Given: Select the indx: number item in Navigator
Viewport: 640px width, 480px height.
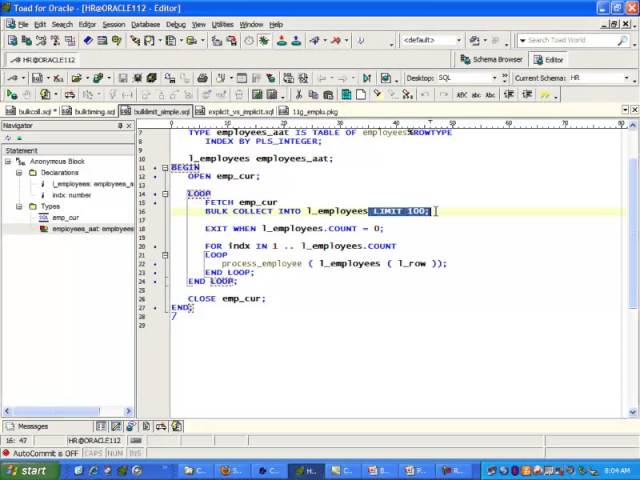Looking at the screenshot, I should 71,196.
